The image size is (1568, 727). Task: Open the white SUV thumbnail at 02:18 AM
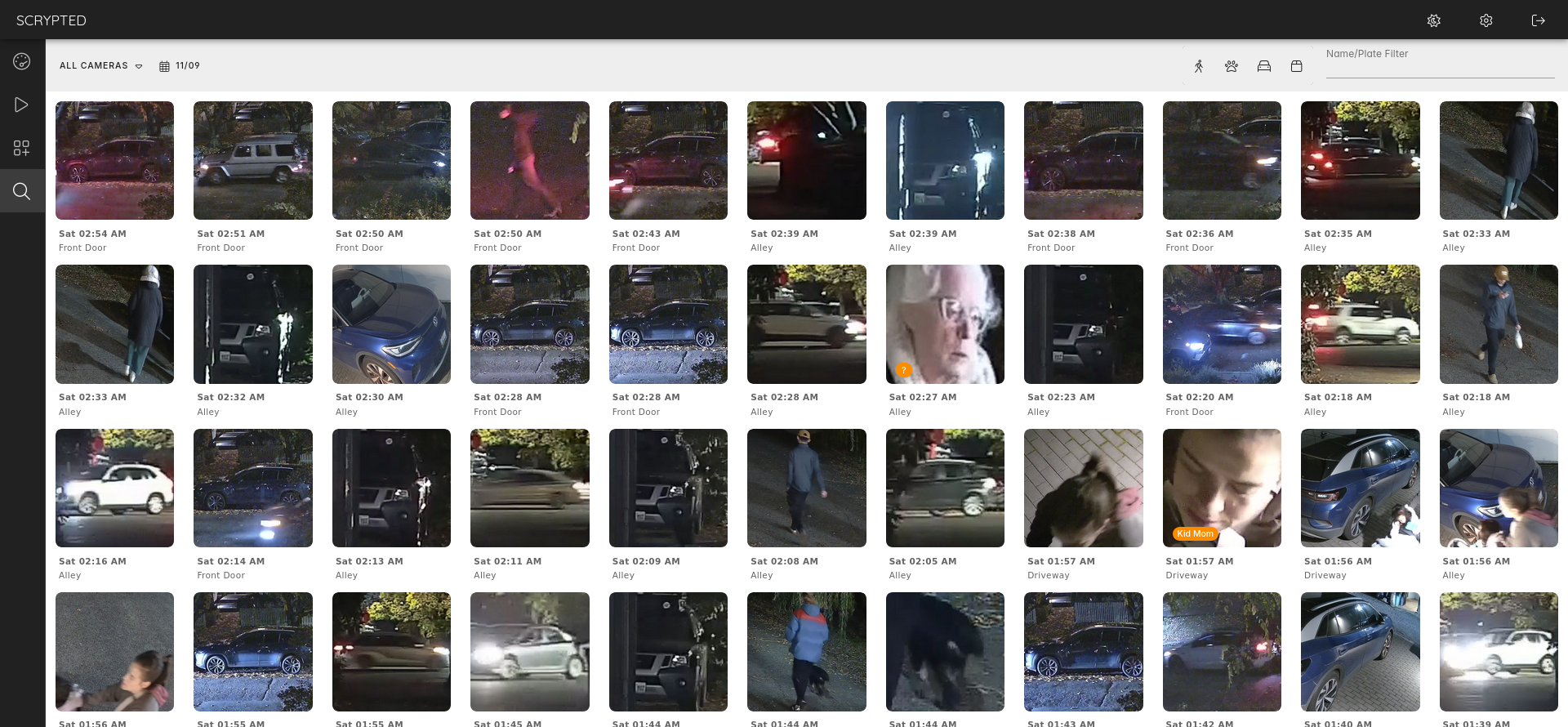coord(1361,324)
